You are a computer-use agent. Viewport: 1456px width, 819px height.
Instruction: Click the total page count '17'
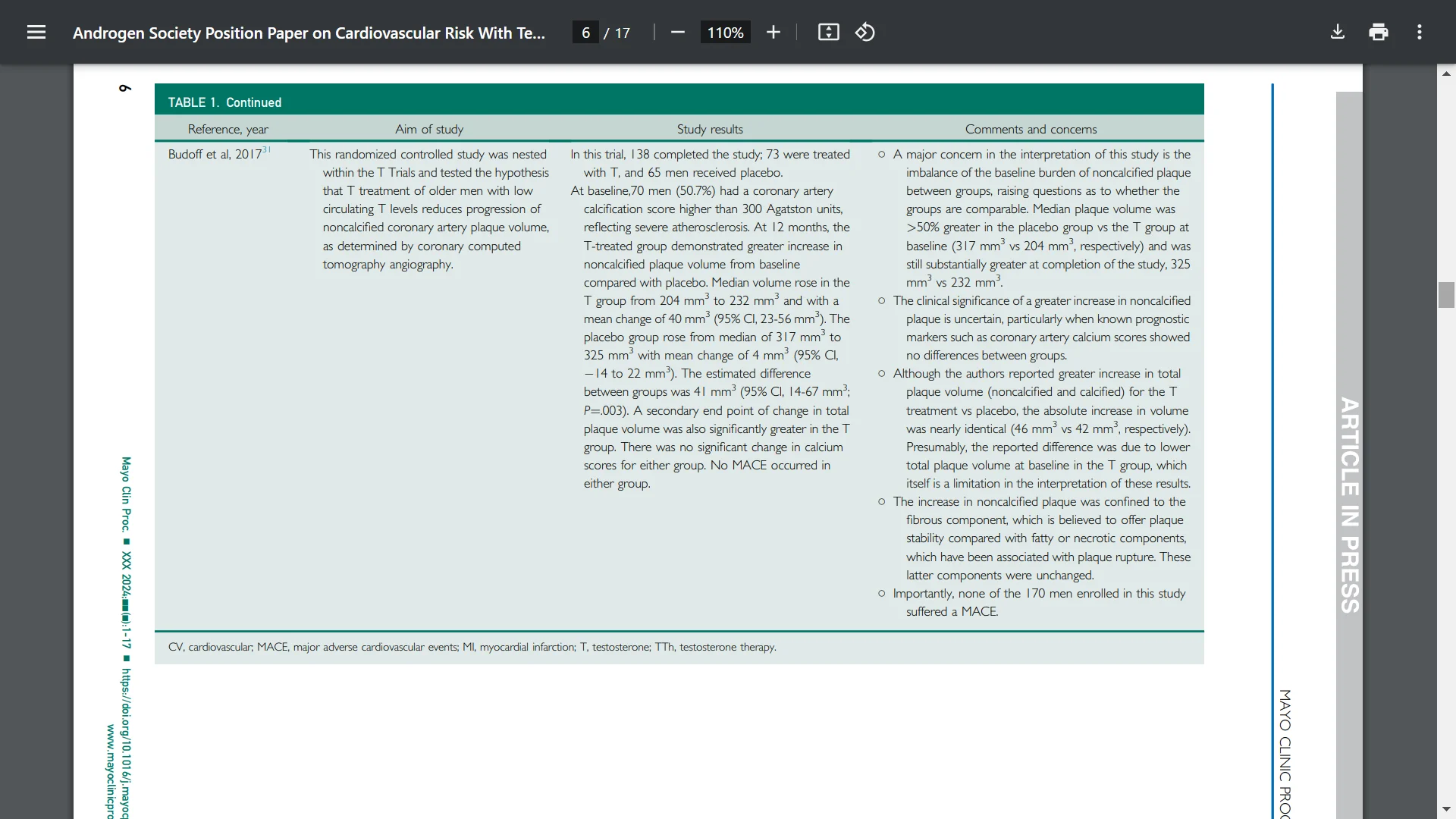coord(623,33)
